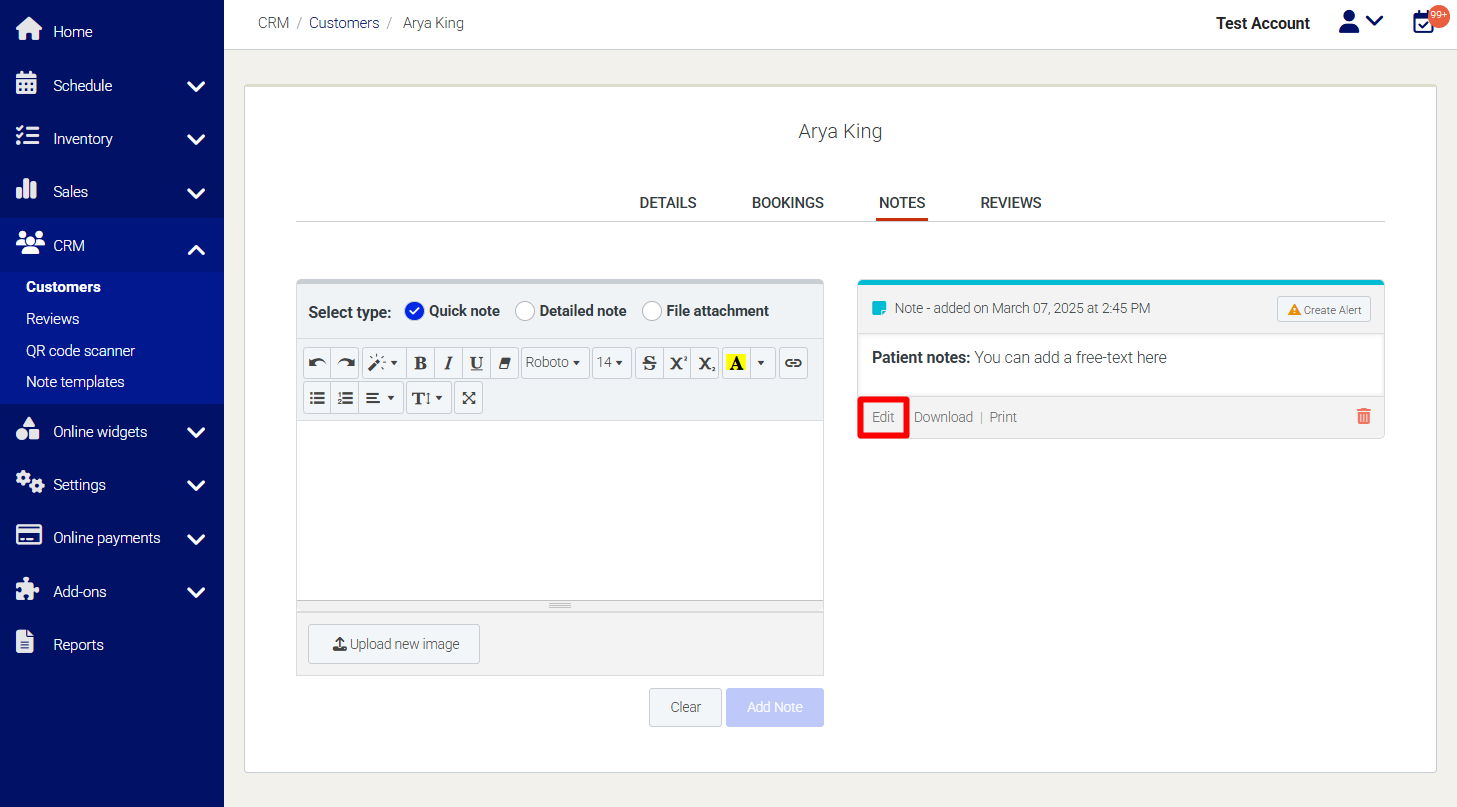Open the REVIEWS tab
Screen dimensions: 1457x807
tap(1010, 203)
